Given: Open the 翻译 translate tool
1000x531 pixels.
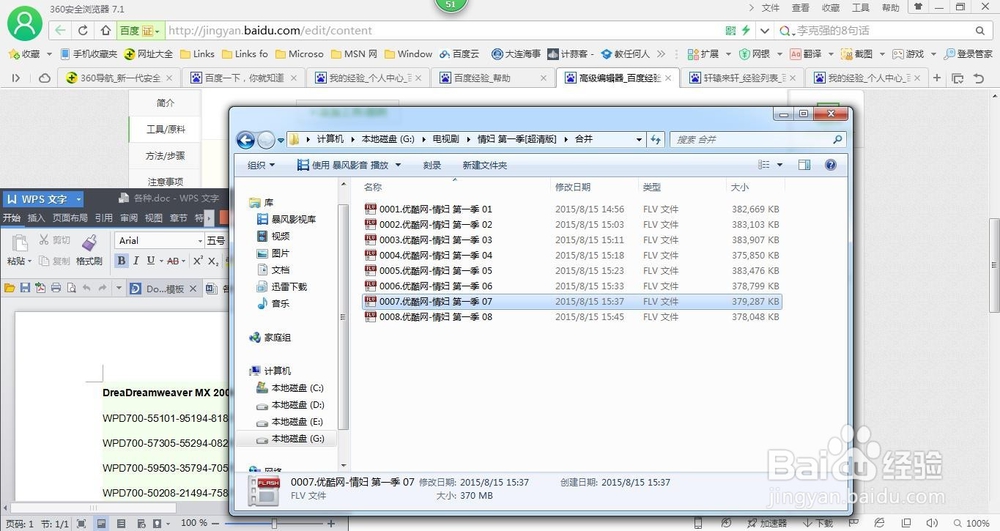Looking at the screenshot, I should click(x=805, y=54).
